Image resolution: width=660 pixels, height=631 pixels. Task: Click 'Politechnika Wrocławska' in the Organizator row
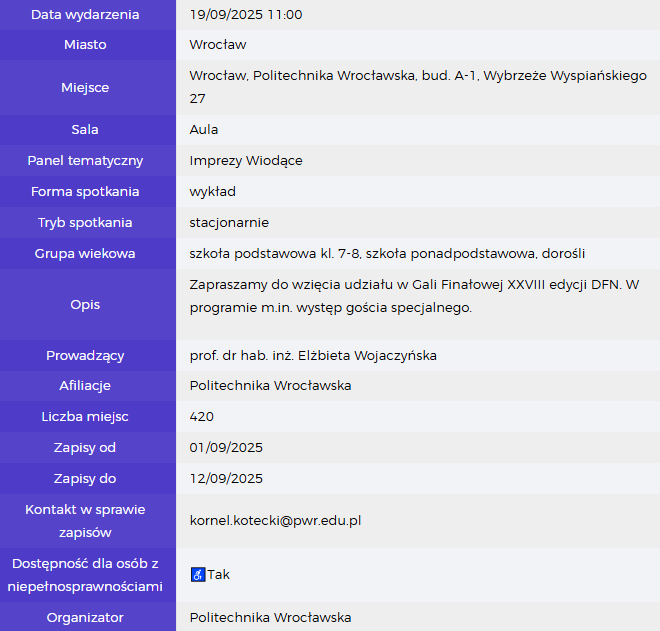tap(270, 618)
